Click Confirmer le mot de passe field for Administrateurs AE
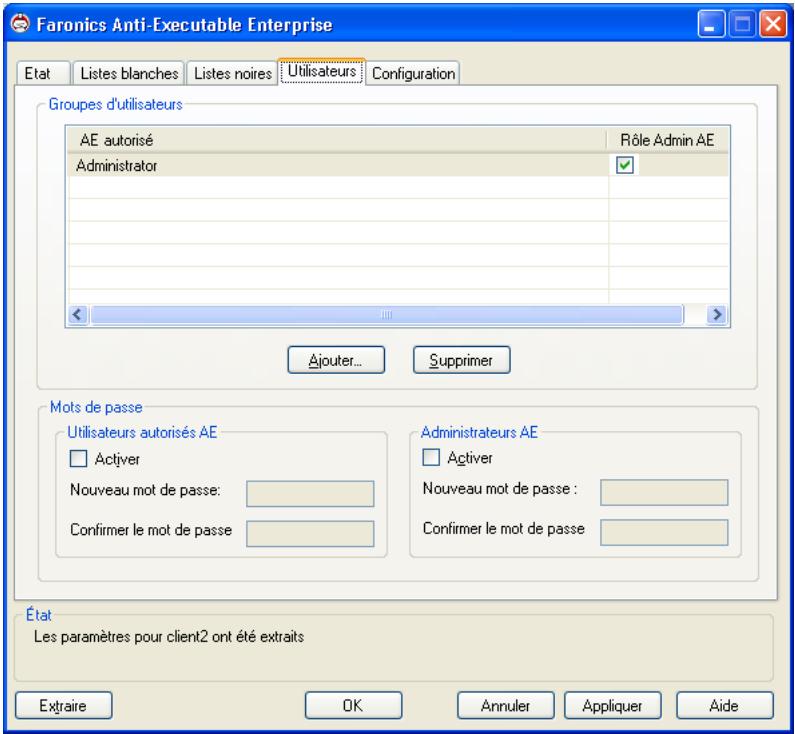This screenshot has width=795, height=734. point(664,532)
